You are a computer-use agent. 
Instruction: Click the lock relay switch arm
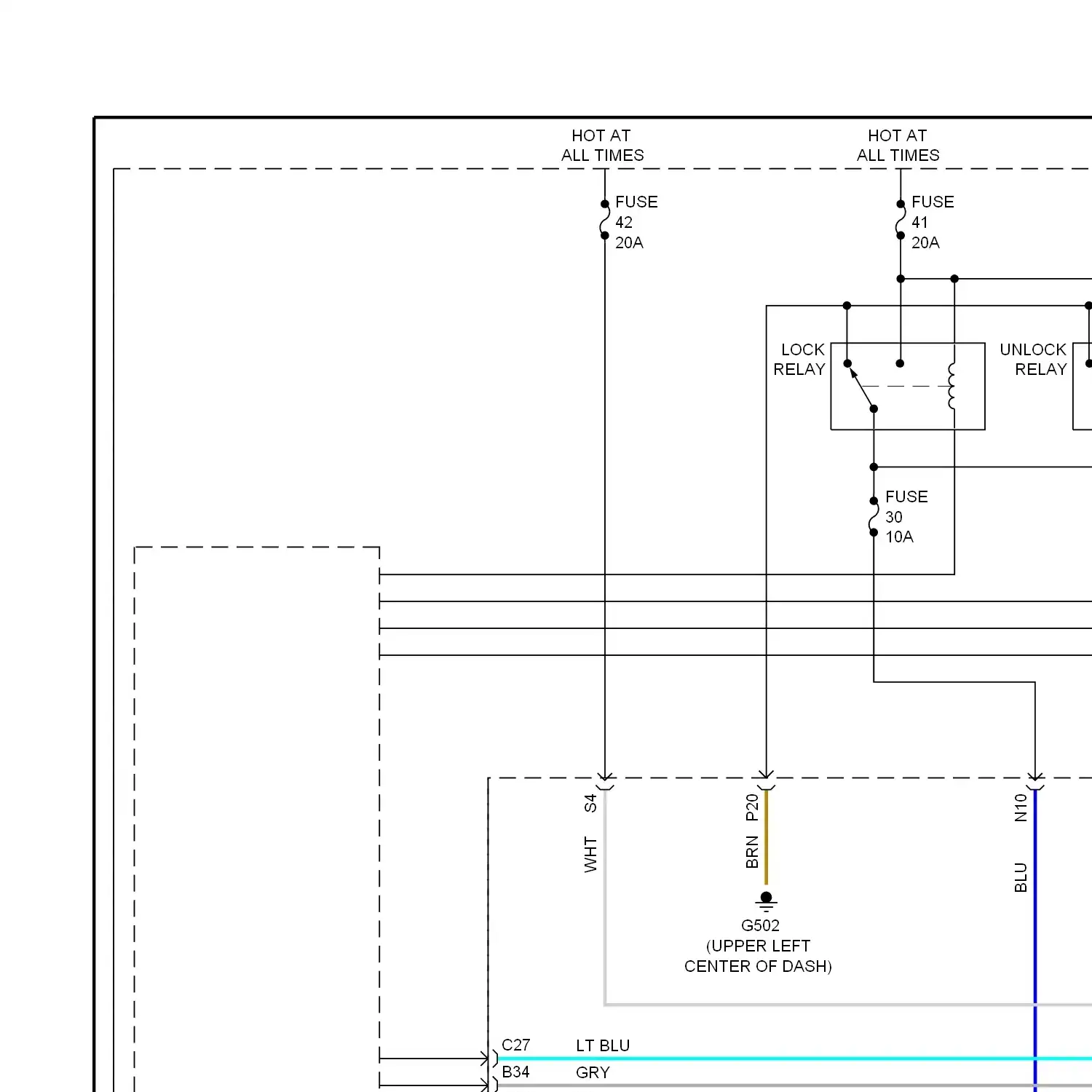861,387
